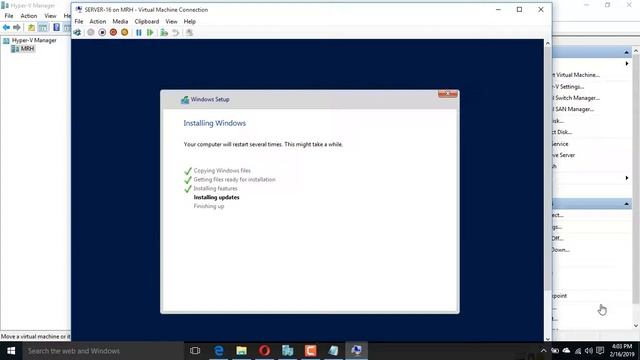Open Hyper-V Manager taskbar icon
The width and height of the screenshot is (640, 360).
tap(287, 351)
